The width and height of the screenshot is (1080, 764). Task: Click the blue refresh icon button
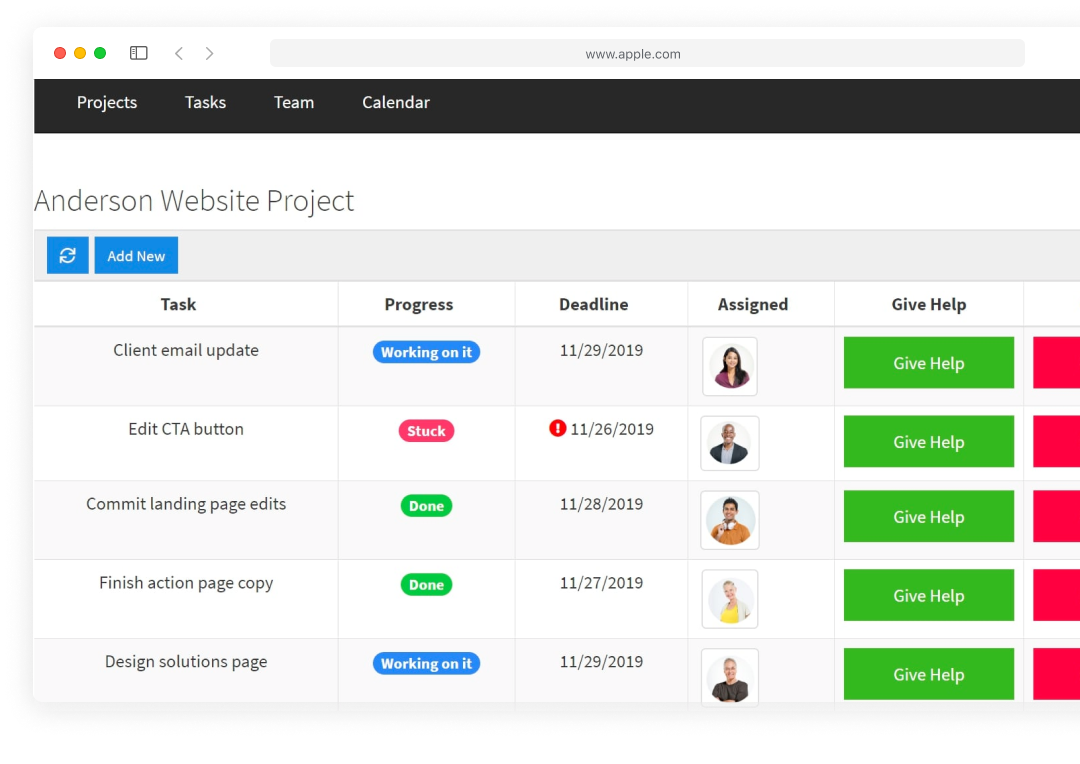click(68, 256)
